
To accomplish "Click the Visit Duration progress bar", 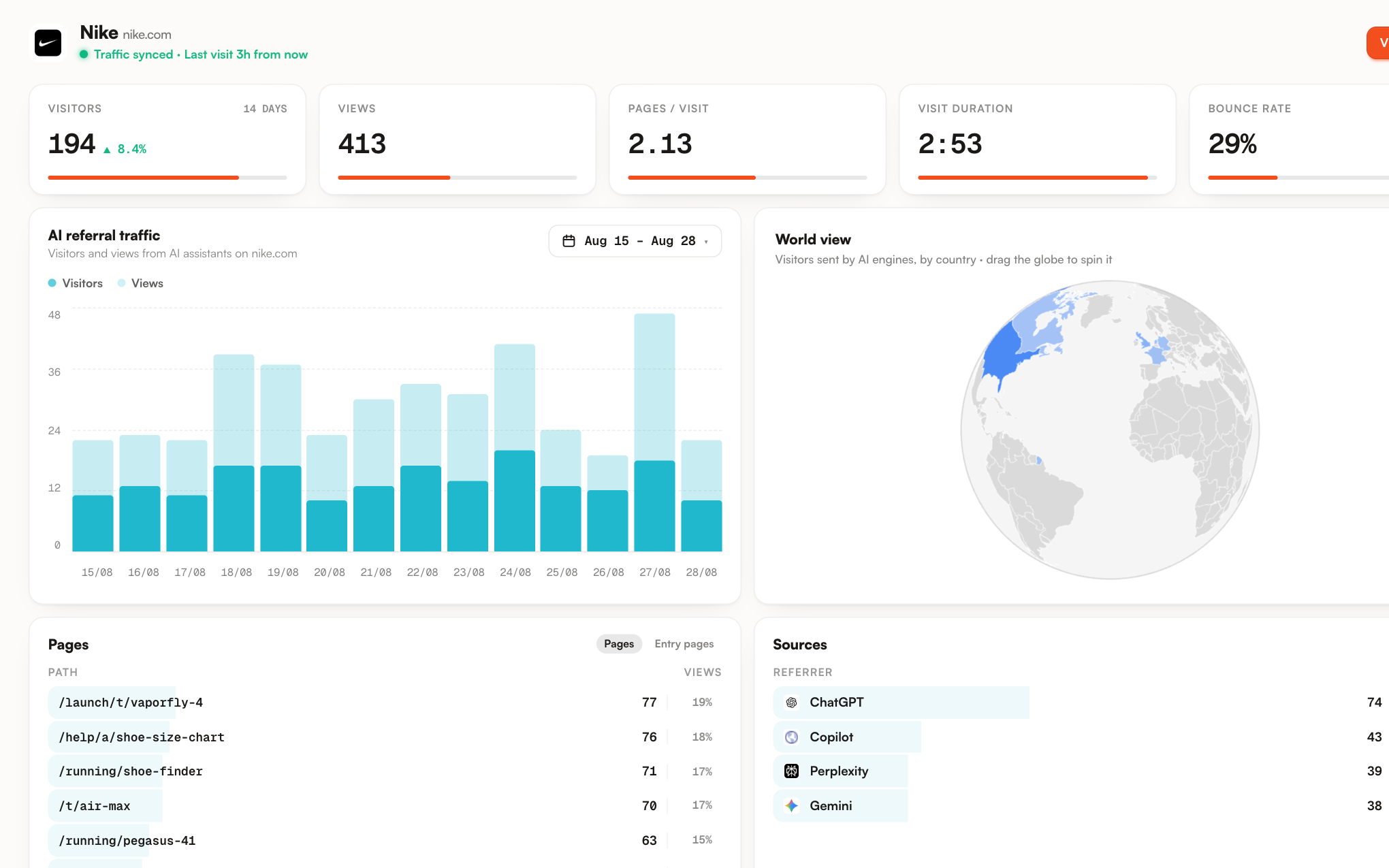I will (1038, 178).
